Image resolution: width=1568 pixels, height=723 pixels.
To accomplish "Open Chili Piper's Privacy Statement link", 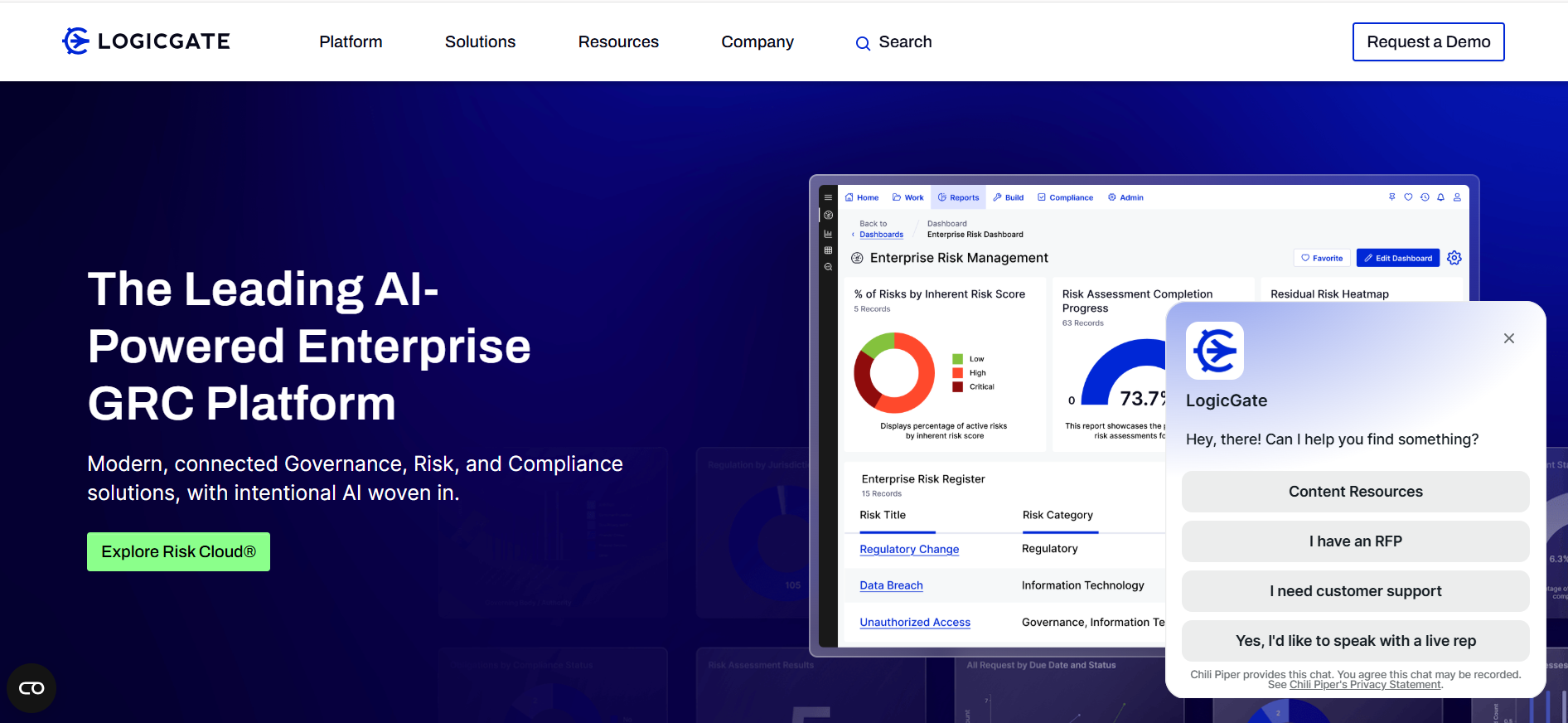I will (x=1365, y=685).
